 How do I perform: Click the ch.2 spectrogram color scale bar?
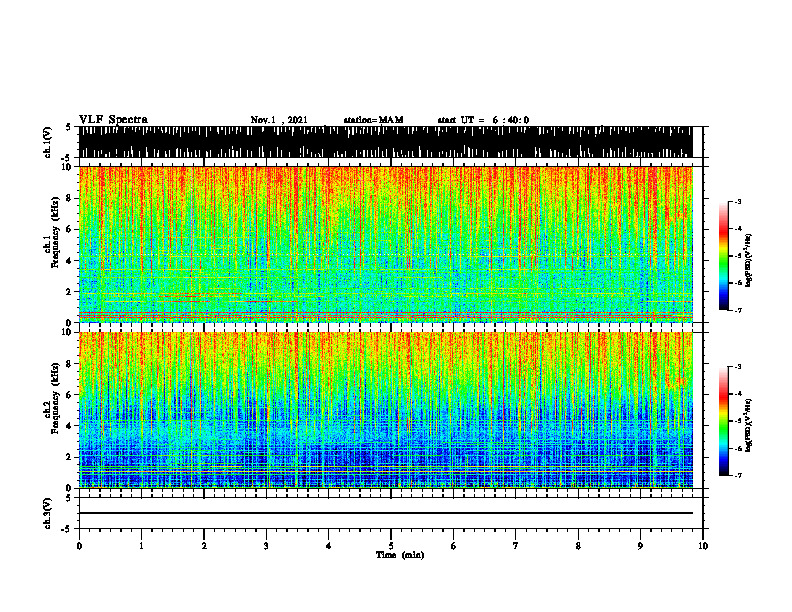click(x=723, y=421)
